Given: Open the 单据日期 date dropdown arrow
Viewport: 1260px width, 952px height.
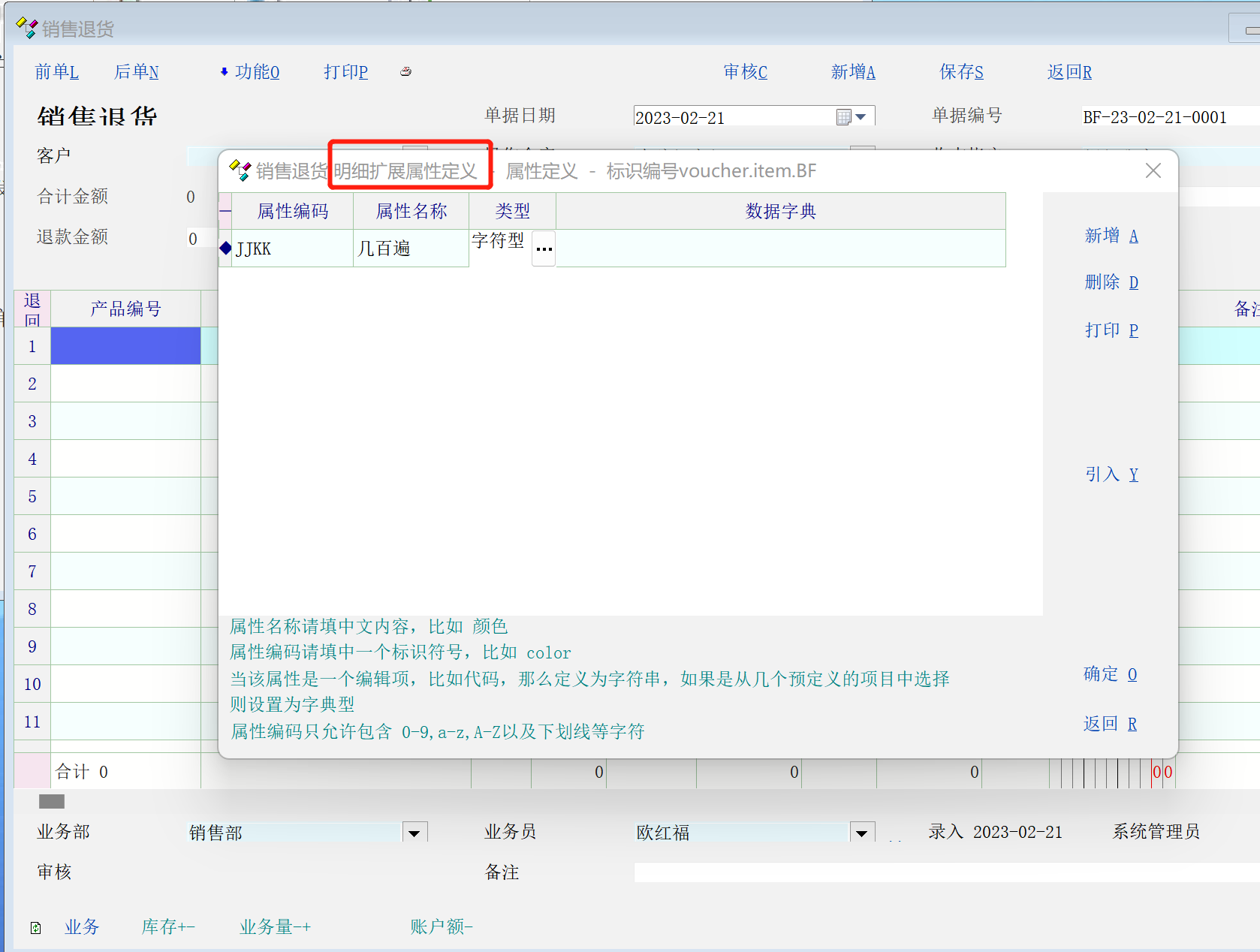Looking at the screenshot, I should (861, 117).
